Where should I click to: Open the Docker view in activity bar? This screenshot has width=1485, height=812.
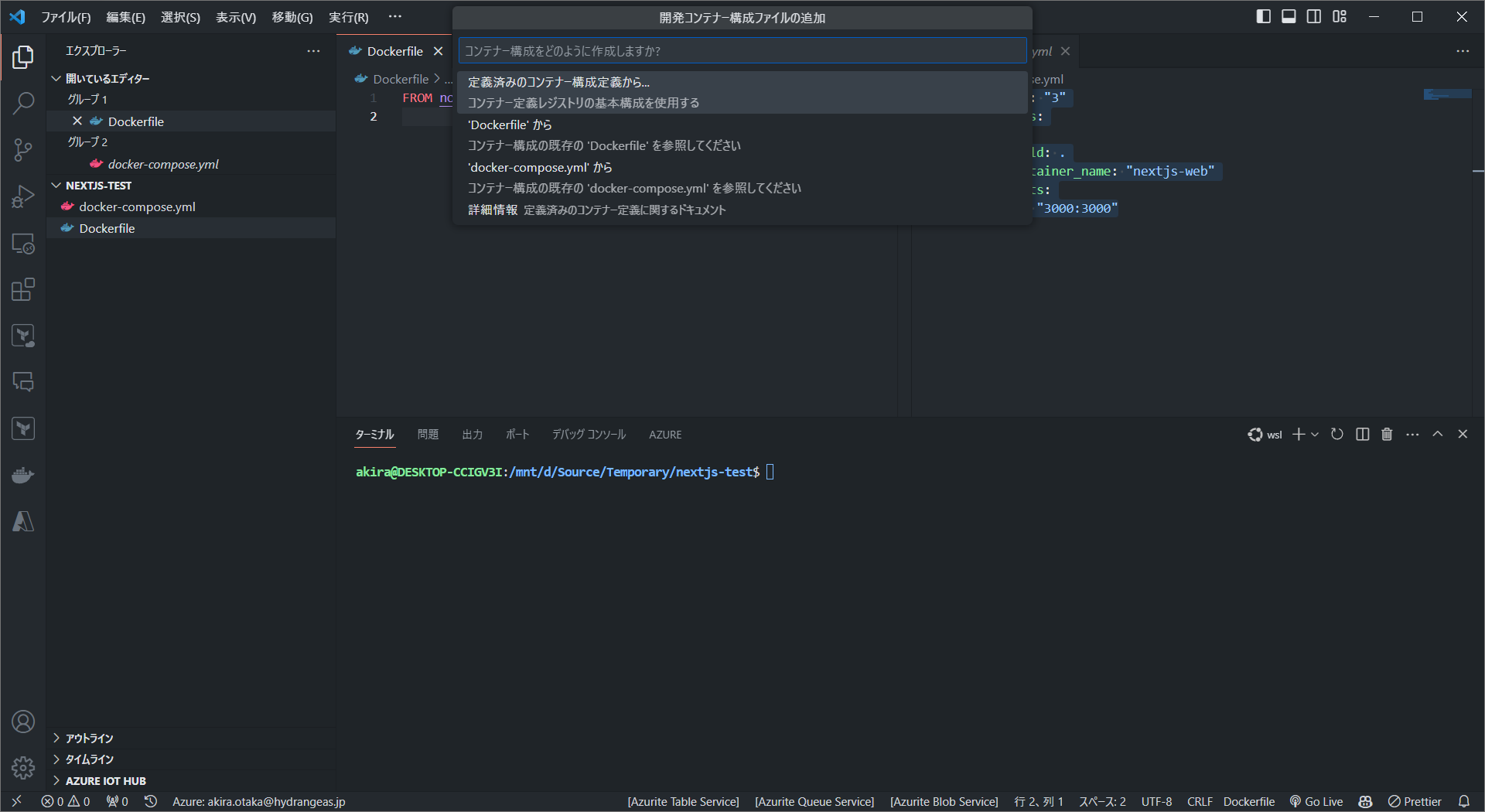click(23, 475)
